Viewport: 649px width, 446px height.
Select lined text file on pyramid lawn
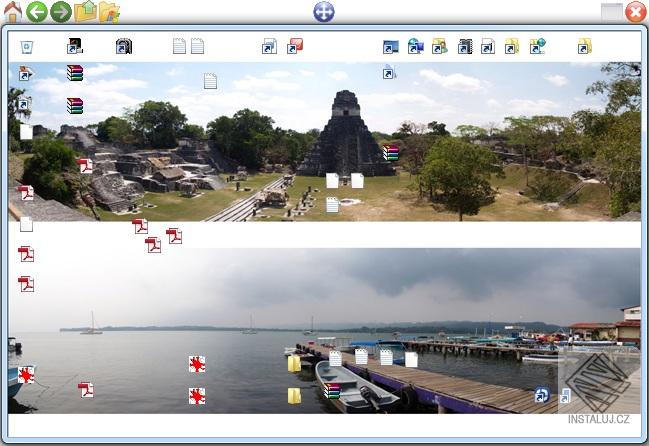332,205
